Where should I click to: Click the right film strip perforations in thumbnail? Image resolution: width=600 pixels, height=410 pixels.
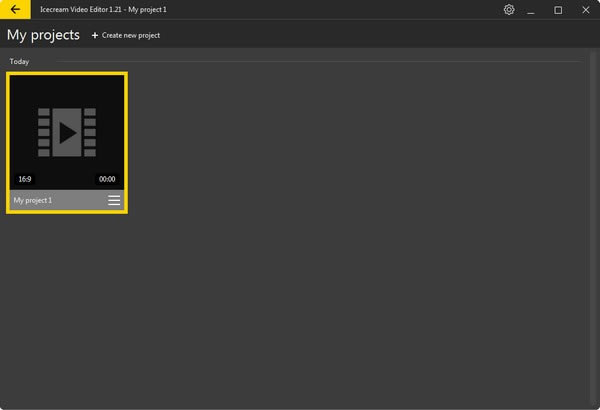click(x=90, y=133)
